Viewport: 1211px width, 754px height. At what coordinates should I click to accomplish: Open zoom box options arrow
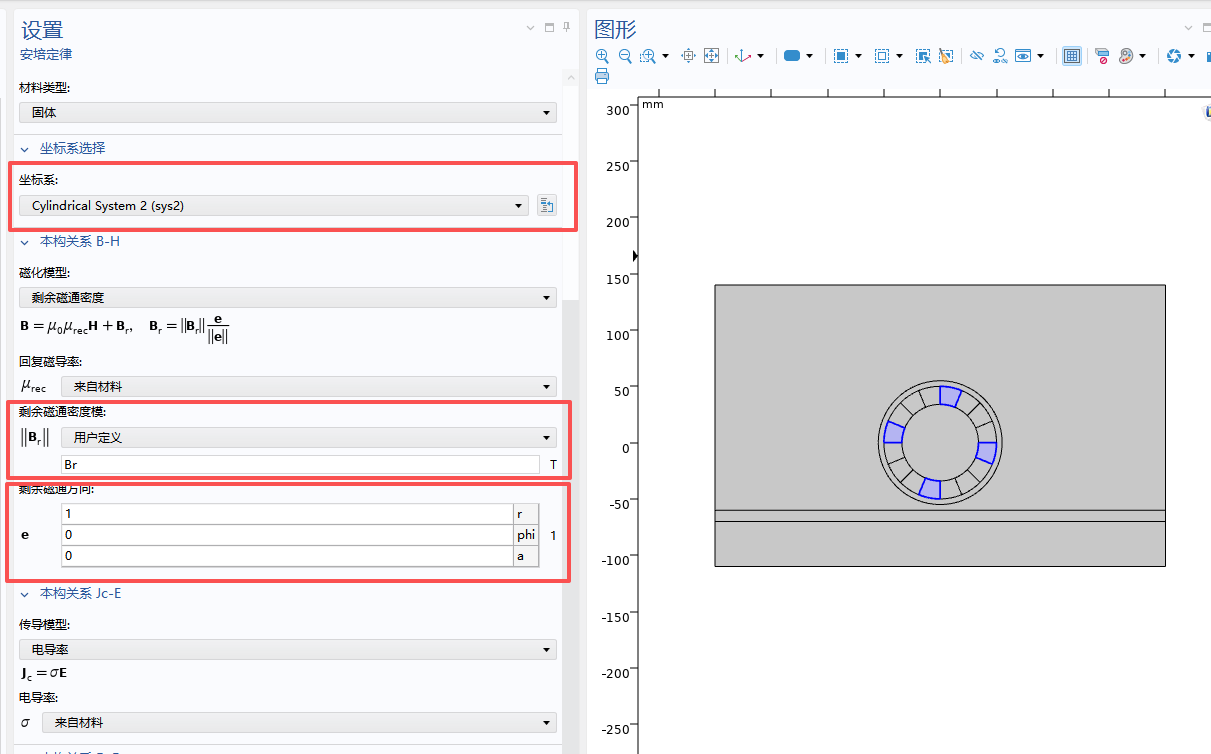[664, 56]
